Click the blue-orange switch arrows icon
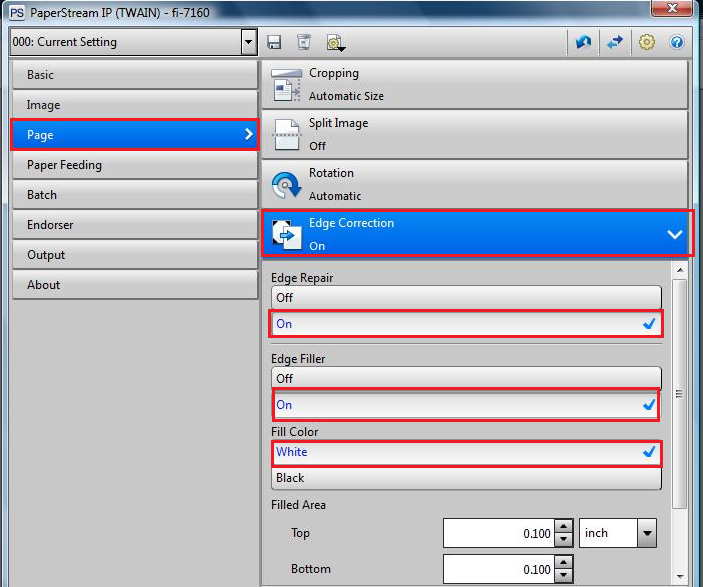The height and width of the screenshot is (587, 703). (615, 42)
